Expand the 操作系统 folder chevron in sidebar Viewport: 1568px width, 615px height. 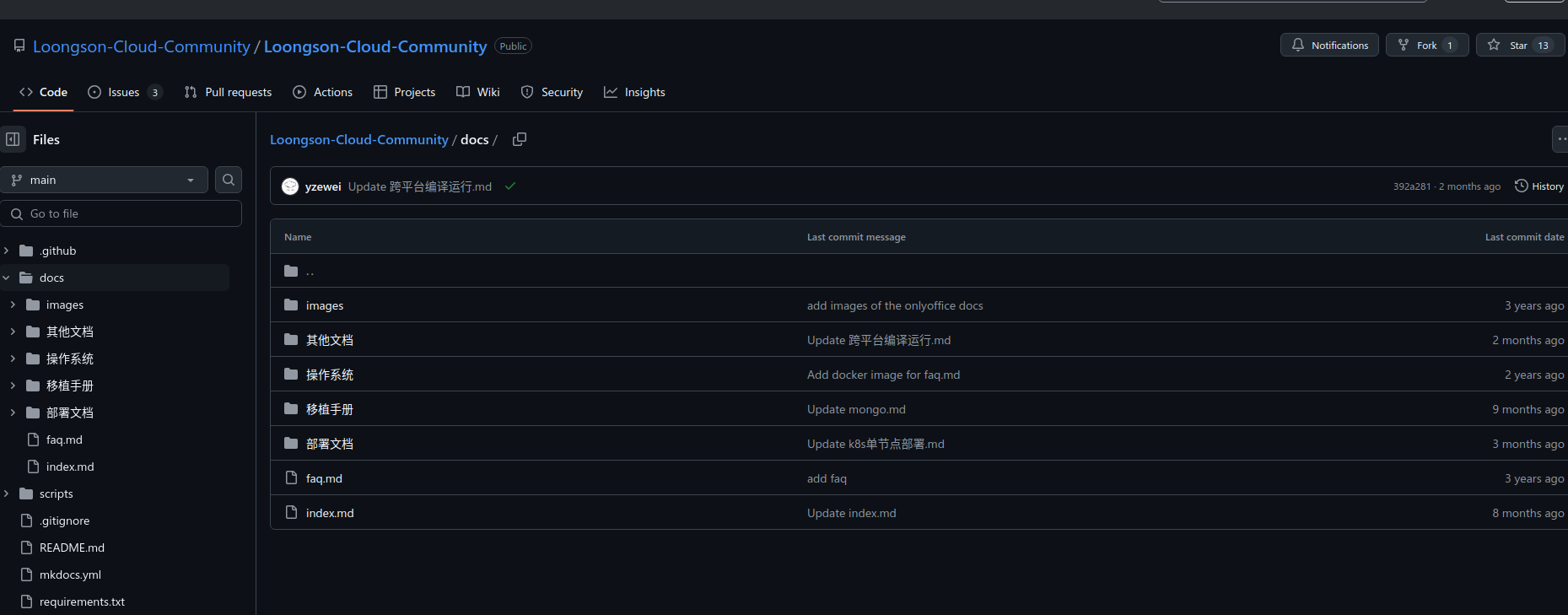click(13, 359)
